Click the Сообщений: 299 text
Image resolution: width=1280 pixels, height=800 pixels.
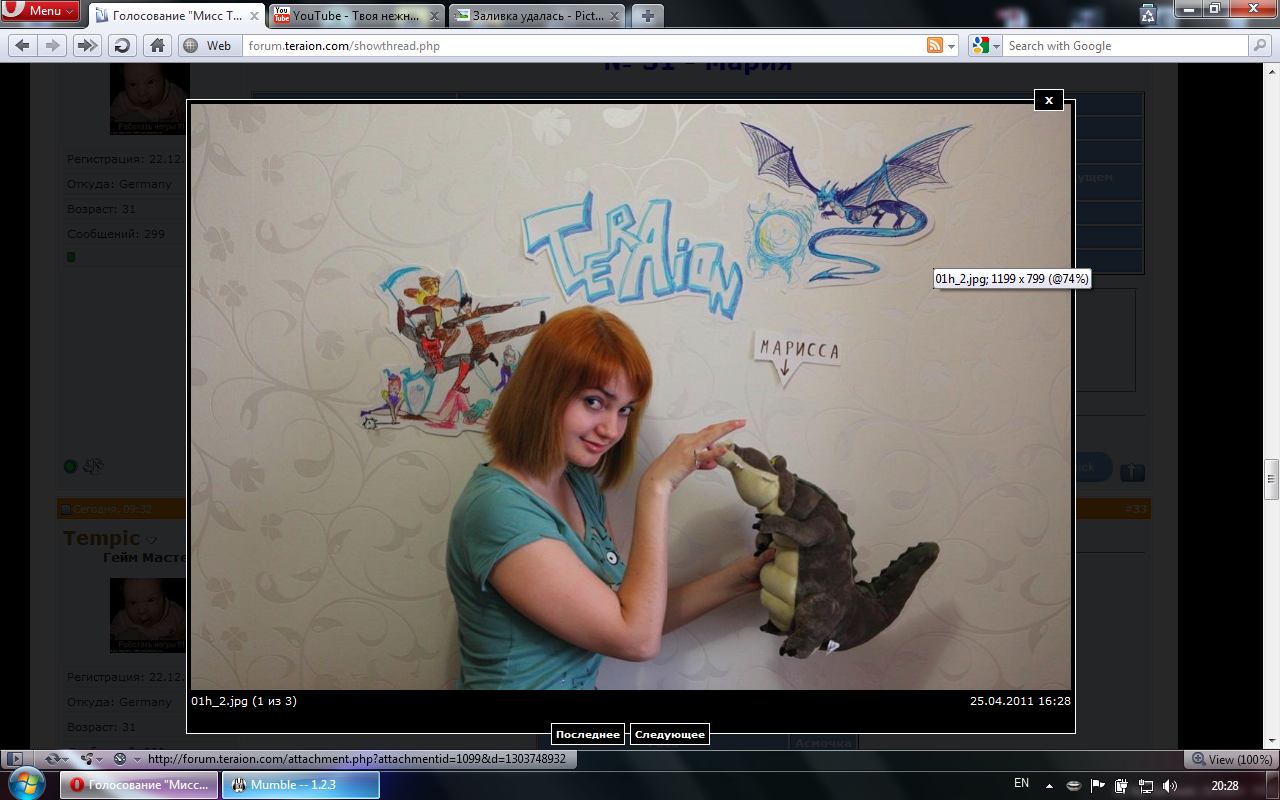click(116, 234)
